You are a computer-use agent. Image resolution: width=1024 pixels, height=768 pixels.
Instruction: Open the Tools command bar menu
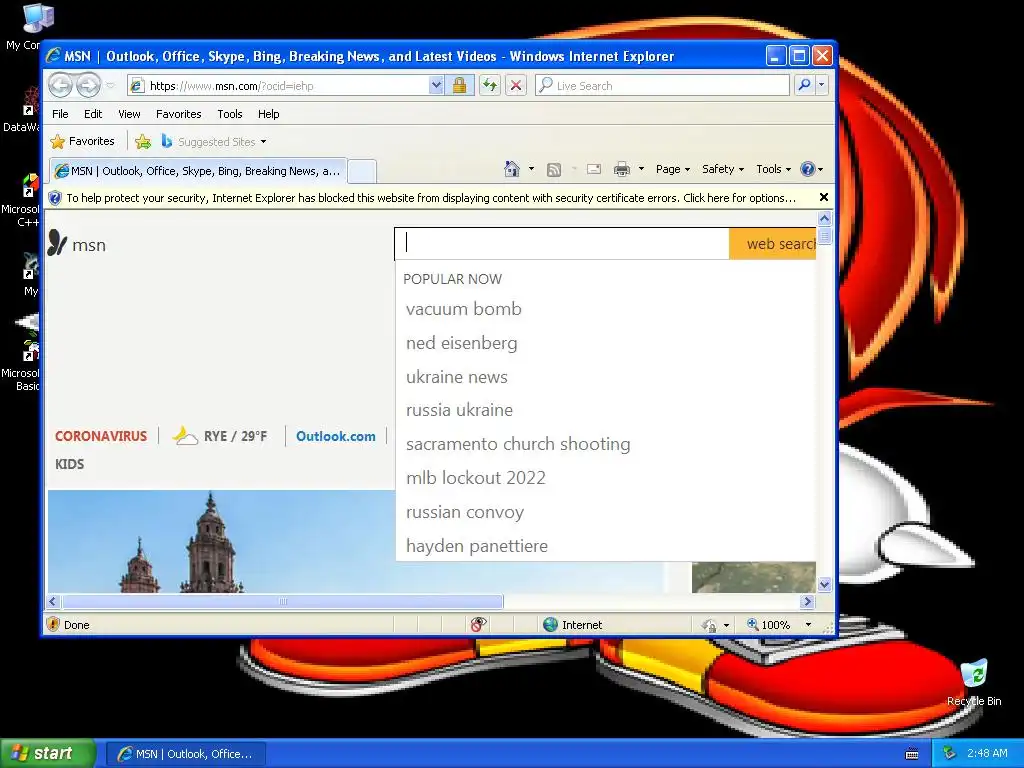(x=773, y=169)
